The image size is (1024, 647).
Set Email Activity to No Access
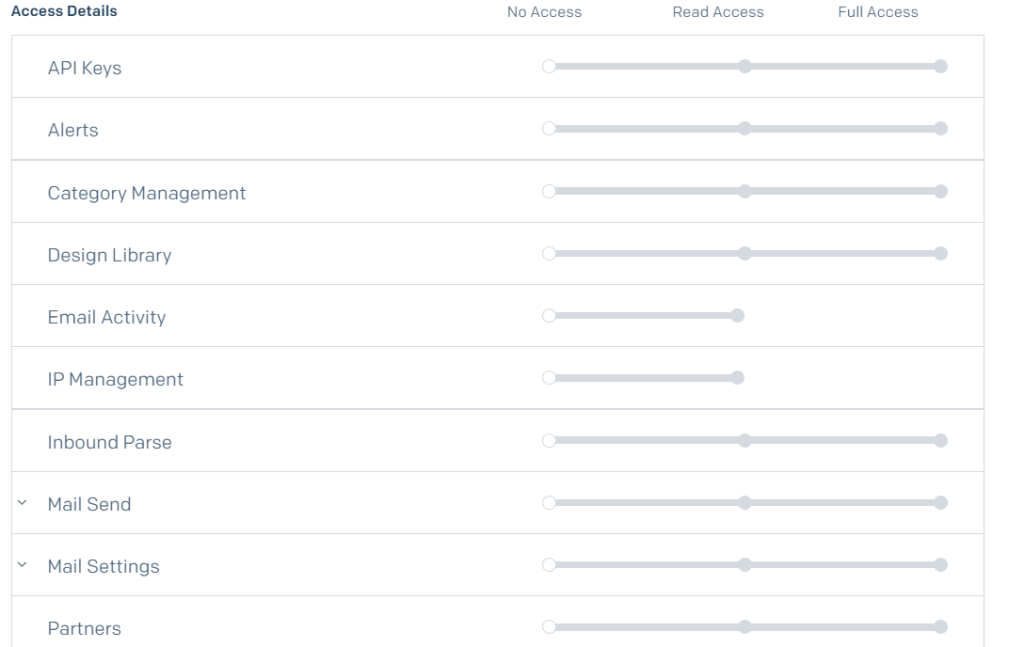[548, 316]
